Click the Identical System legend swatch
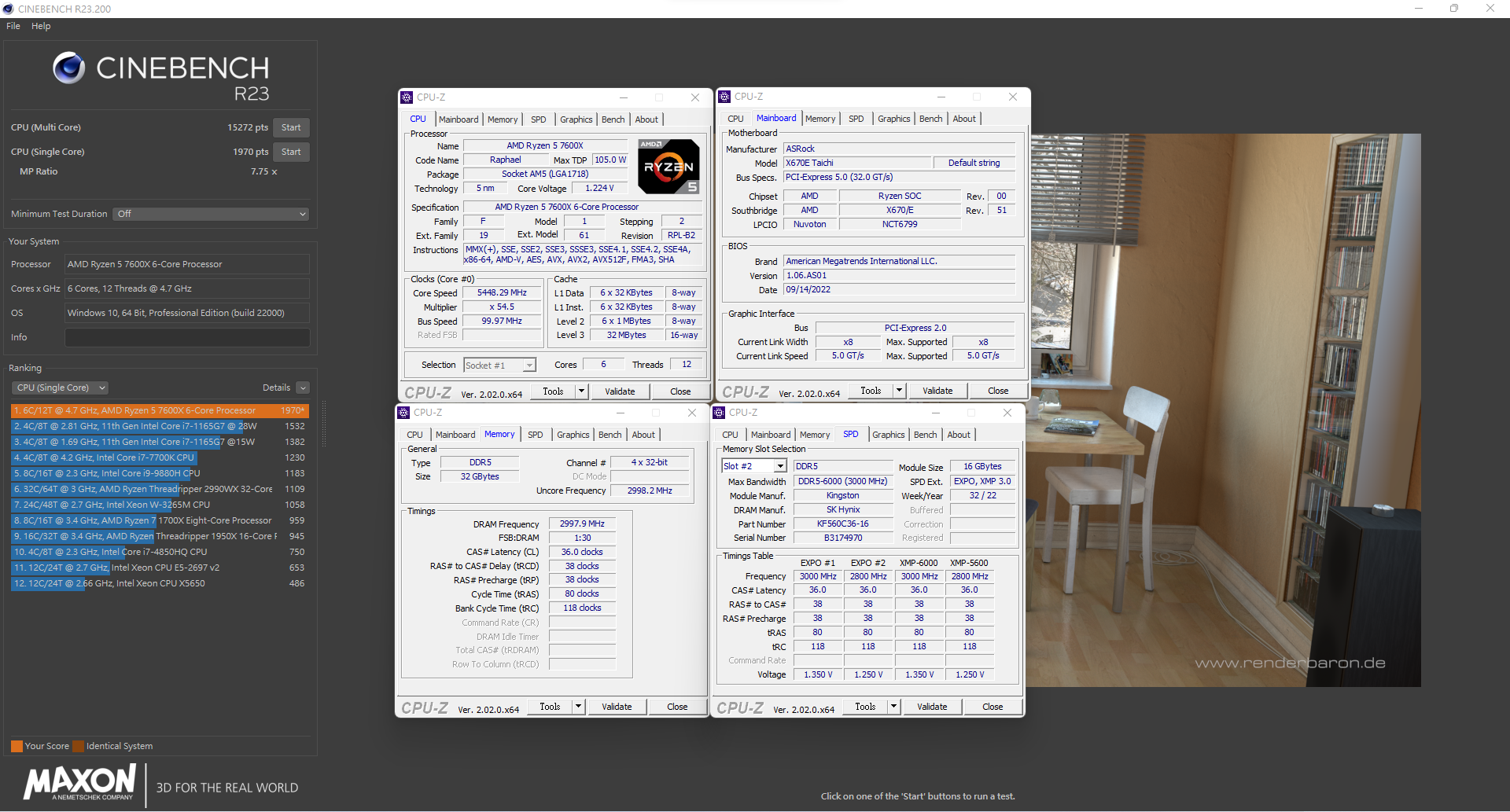Viewport: 1510px width, 812px height. click(x=78, y=746)
